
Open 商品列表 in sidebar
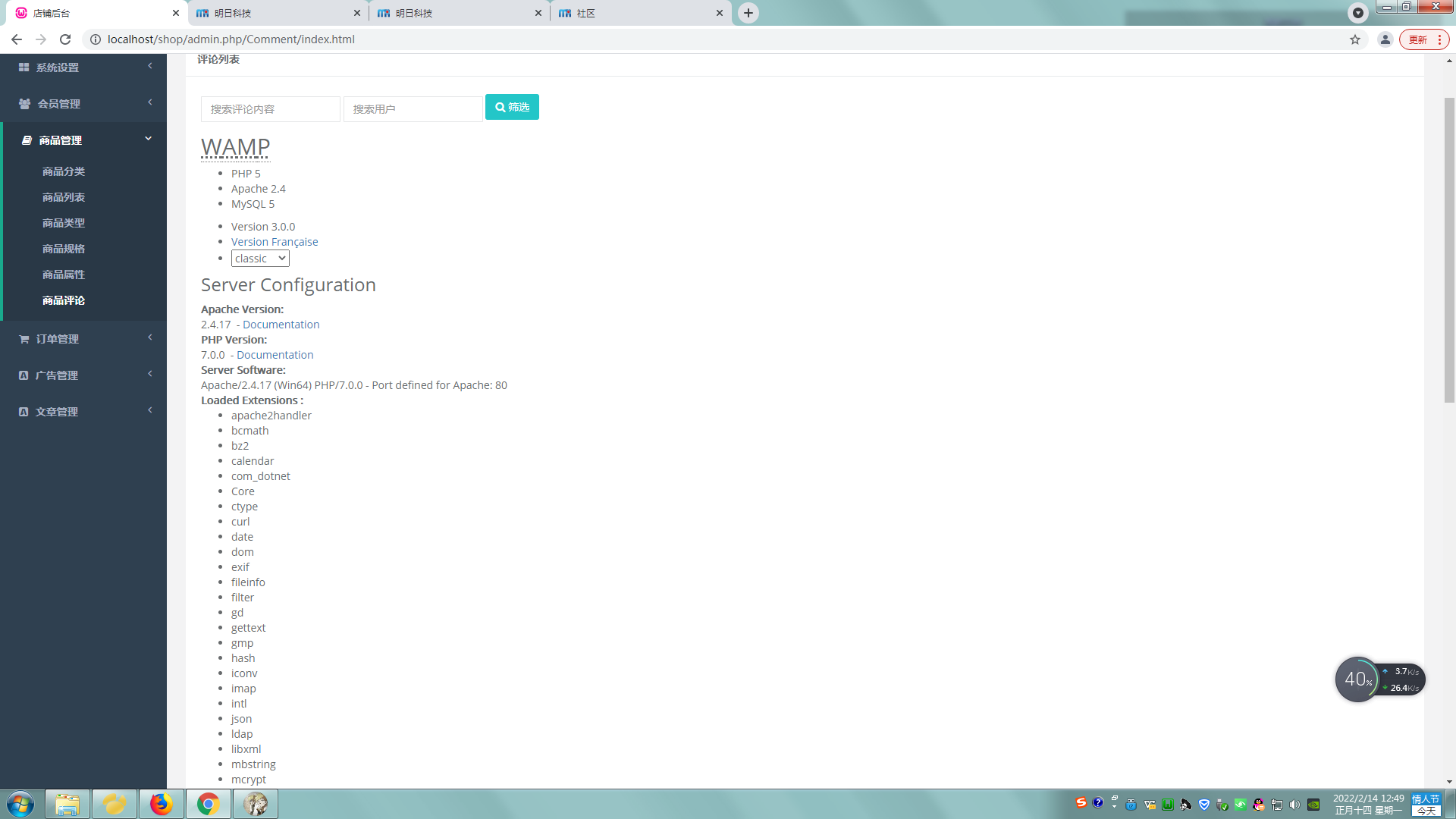64,197
